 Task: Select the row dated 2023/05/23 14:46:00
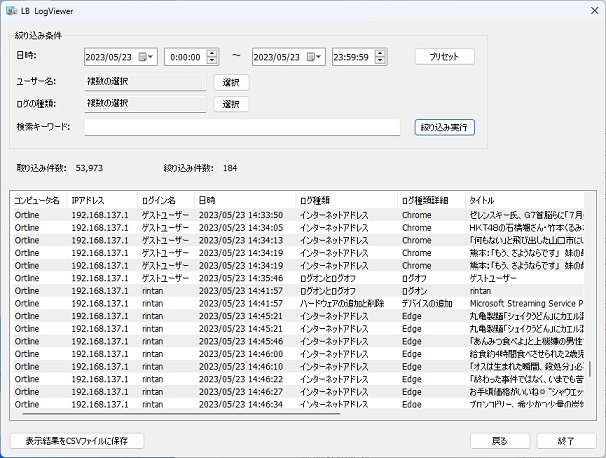[297, 354]
